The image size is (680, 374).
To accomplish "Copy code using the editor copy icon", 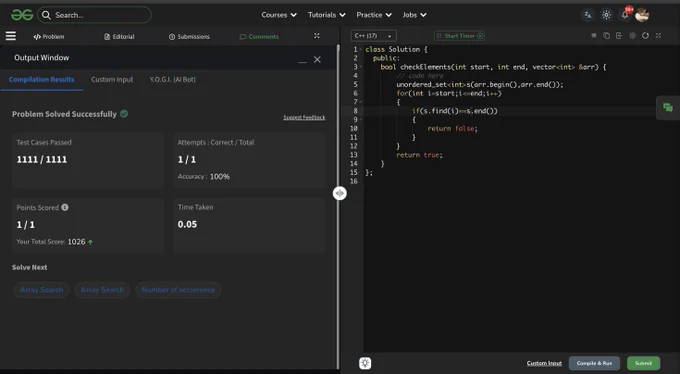I will point(606,36).
